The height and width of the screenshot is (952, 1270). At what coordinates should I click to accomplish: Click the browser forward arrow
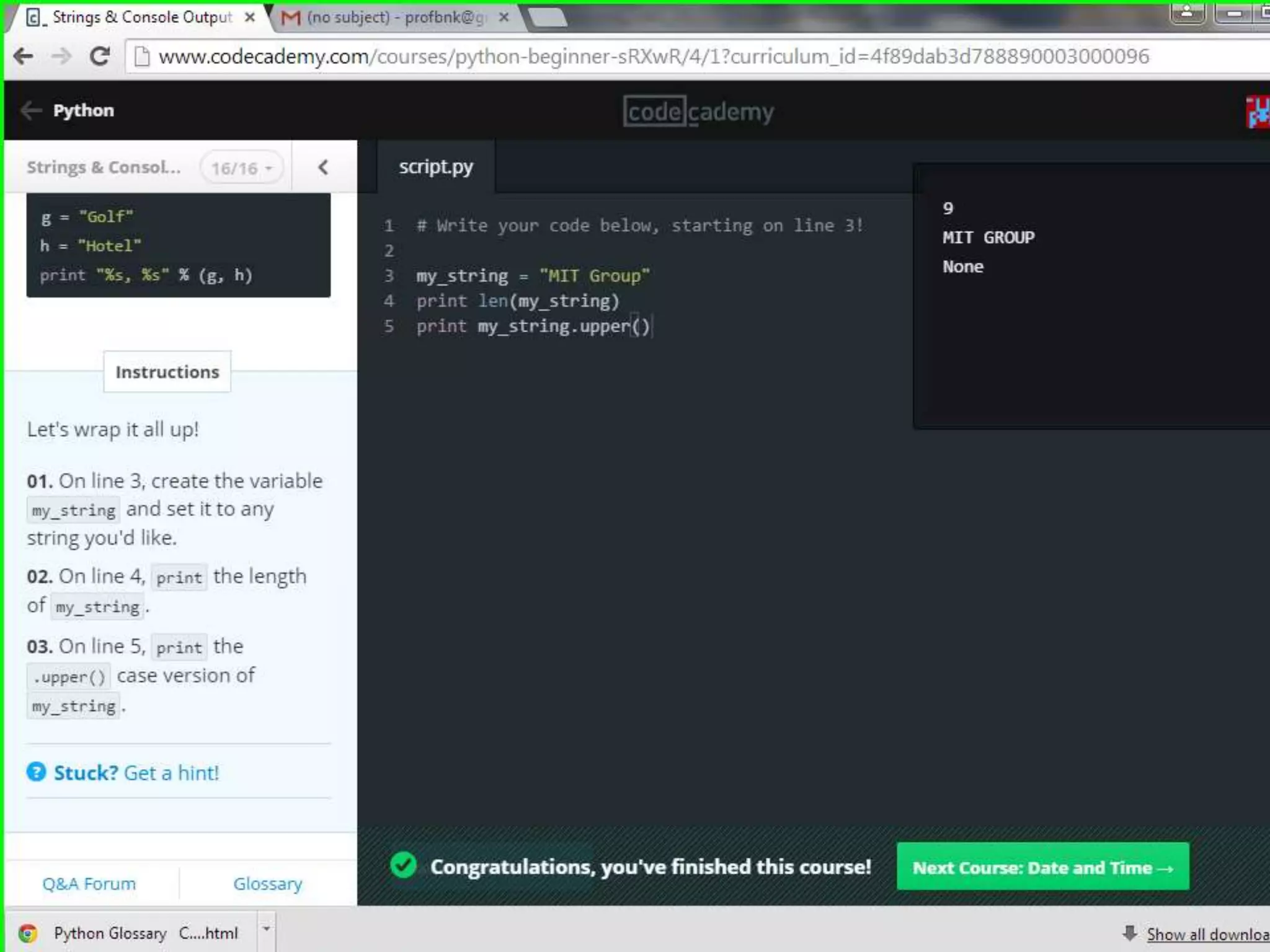pyautogui.click(x=61, y=57)
